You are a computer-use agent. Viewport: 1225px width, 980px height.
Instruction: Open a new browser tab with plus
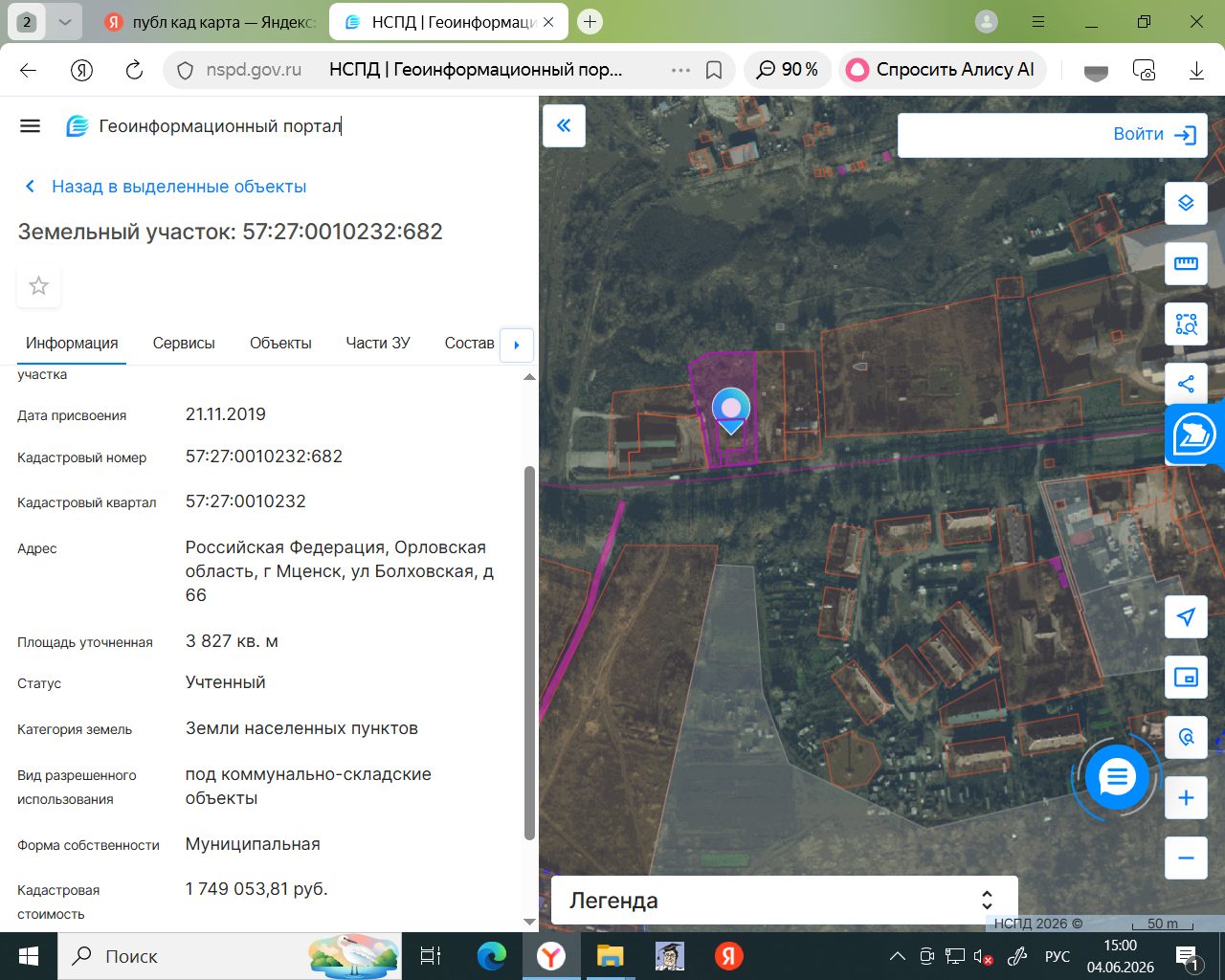[590, 21]
